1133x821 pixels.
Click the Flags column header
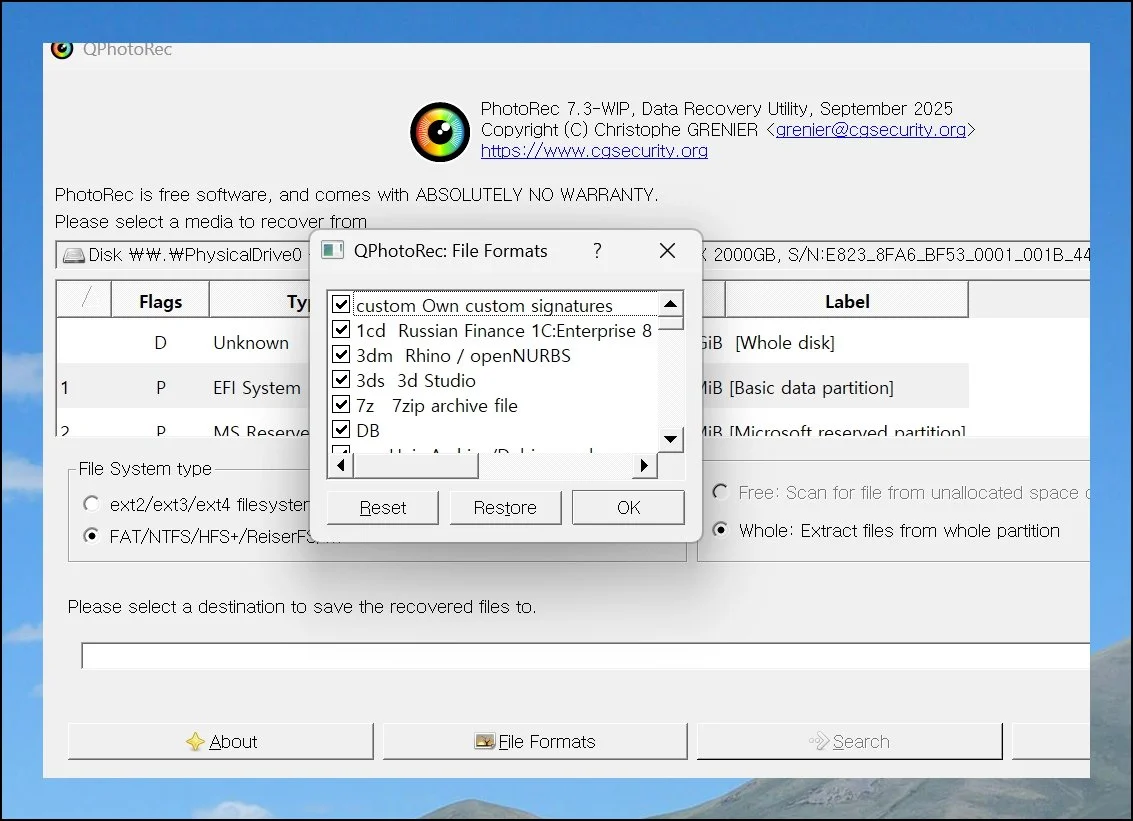pyautogui.click(x=160, y=301)
